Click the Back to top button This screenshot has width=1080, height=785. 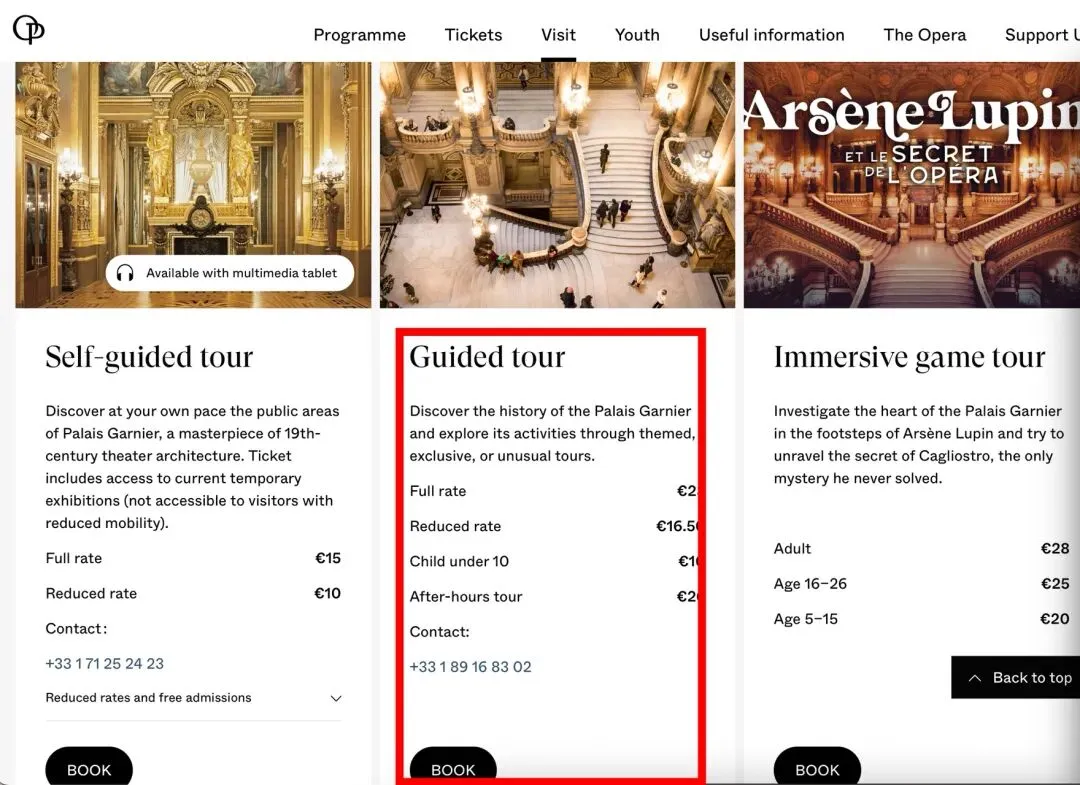(x=1015, y=678)
